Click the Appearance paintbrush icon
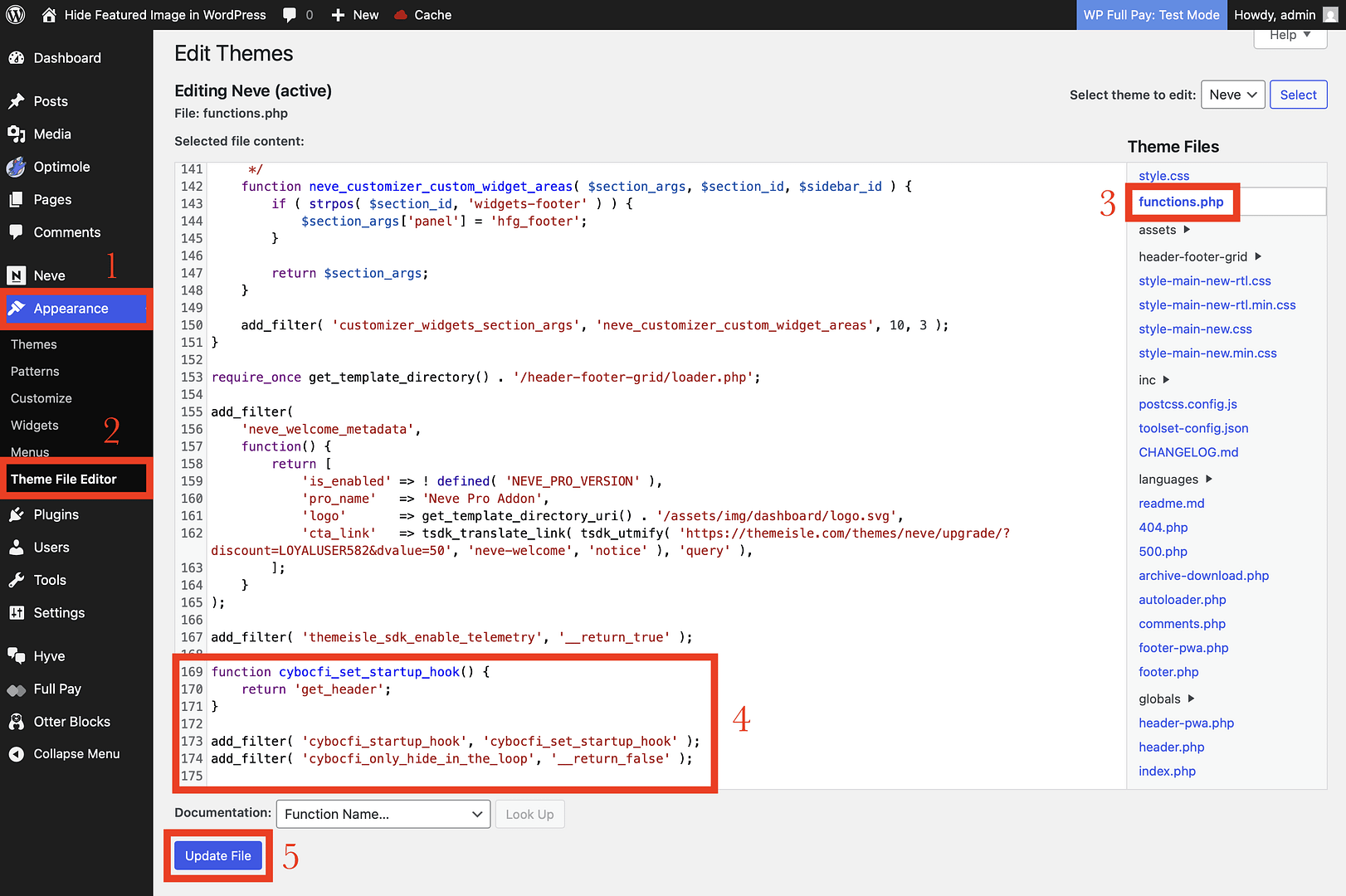The width and height of the screenshot is (1346, 896). [17, 309]
